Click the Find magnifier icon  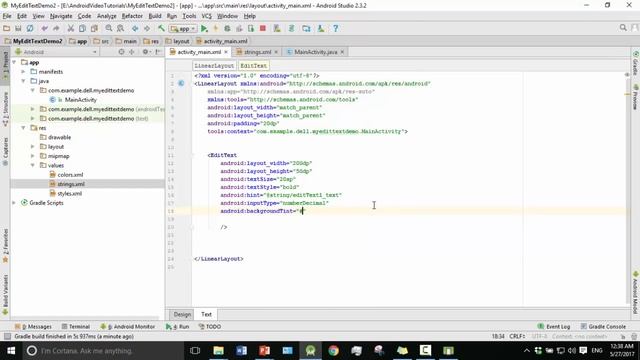point(109,29)
